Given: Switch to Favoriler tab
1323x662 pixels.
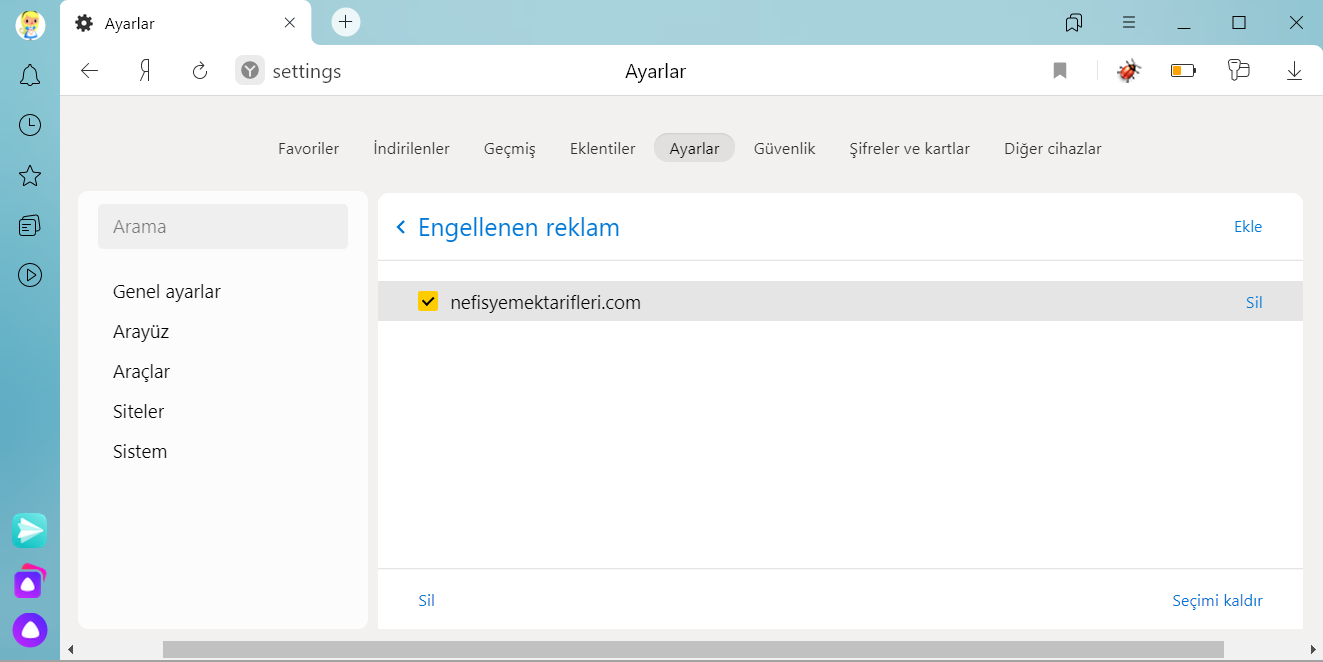Looking at the screenshot, I should pos(308,148).
